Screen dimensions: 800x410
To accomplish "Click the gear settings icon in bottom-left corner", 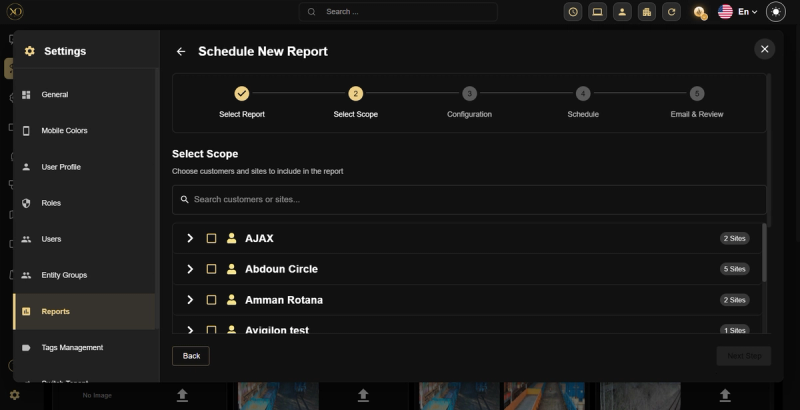I will click(x=14, y=395).
